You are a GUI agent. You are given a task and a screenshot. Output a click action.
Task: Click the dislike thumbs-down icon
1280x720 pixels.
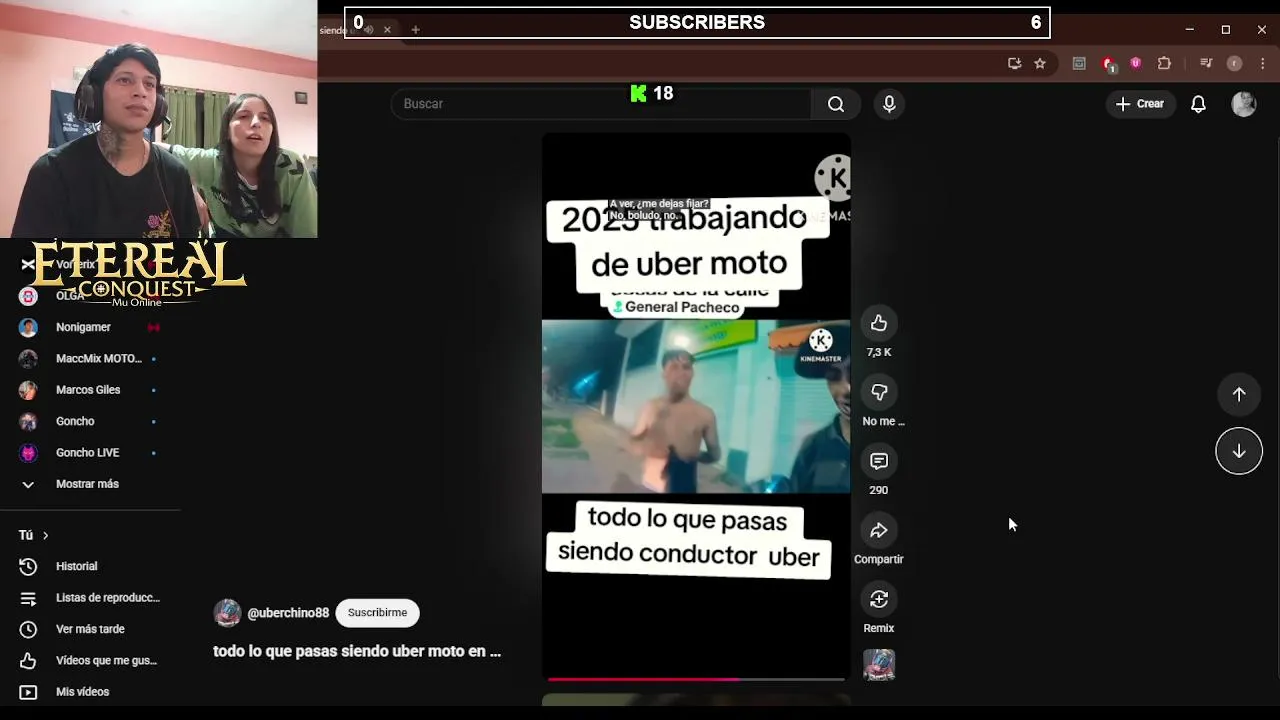point(879,392)
